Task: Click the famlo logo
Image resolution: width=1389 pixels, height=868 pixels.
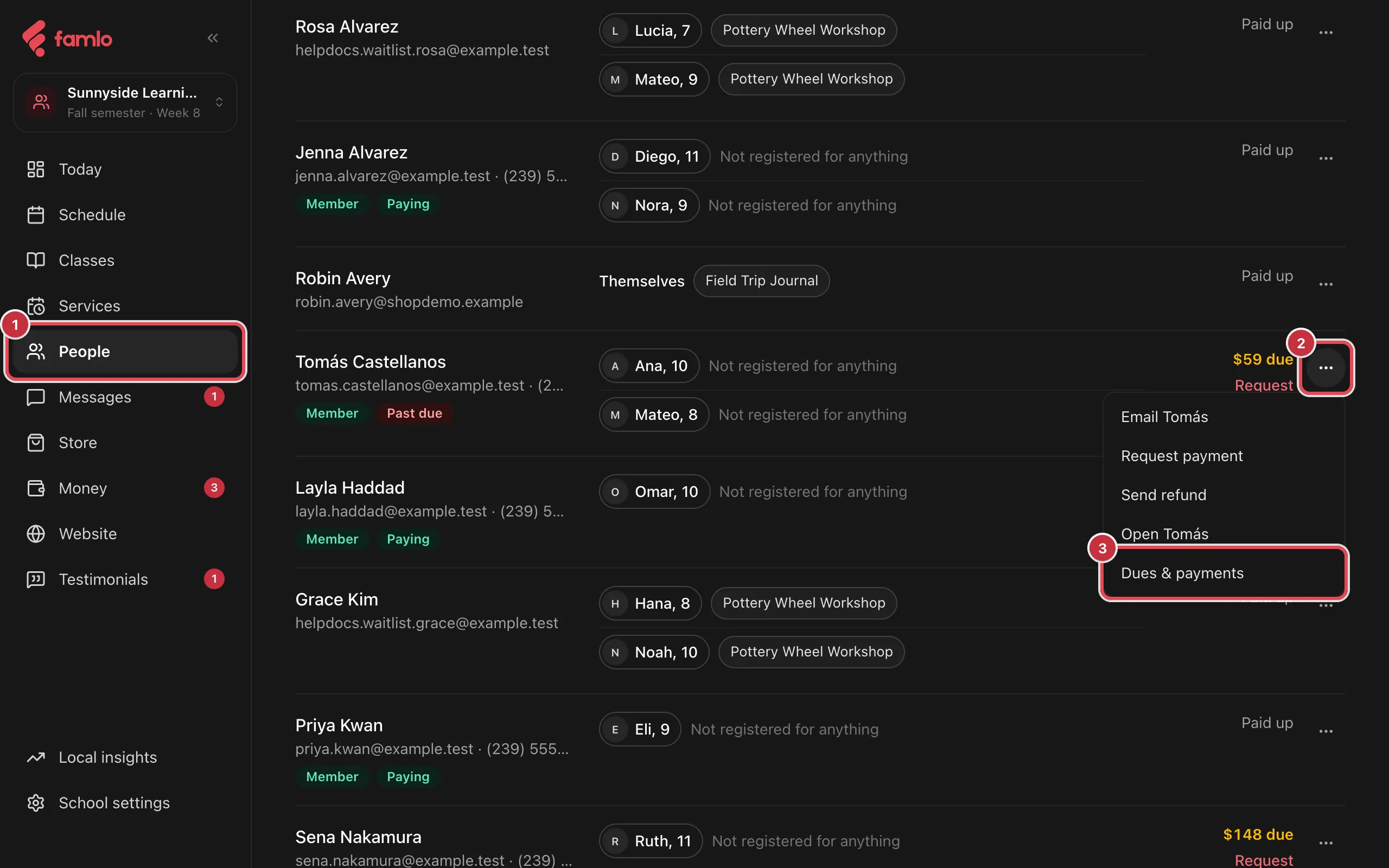Action: (x=67, y=39)
